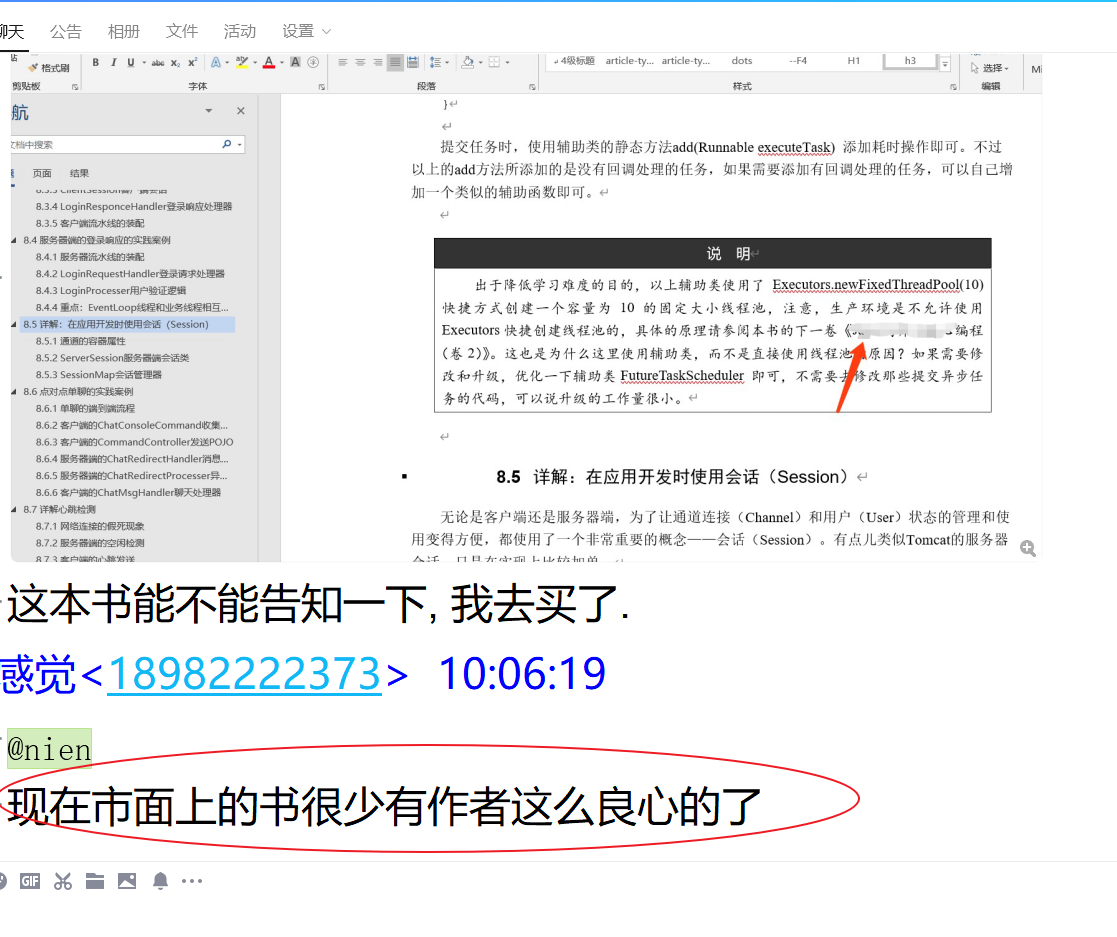Select heading 8.5 详解 Session in outline
The width and height of the screenshot is (1117, 937).
[x=128, y=324]
